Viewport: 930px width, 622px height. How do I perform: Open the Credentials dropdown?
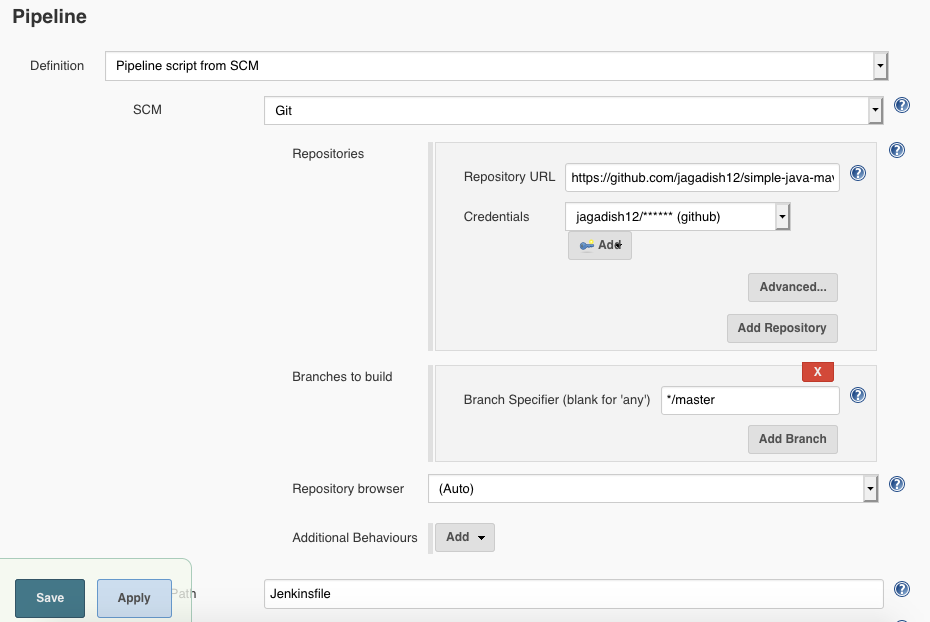pyautogui.click(x=677, y=216)
